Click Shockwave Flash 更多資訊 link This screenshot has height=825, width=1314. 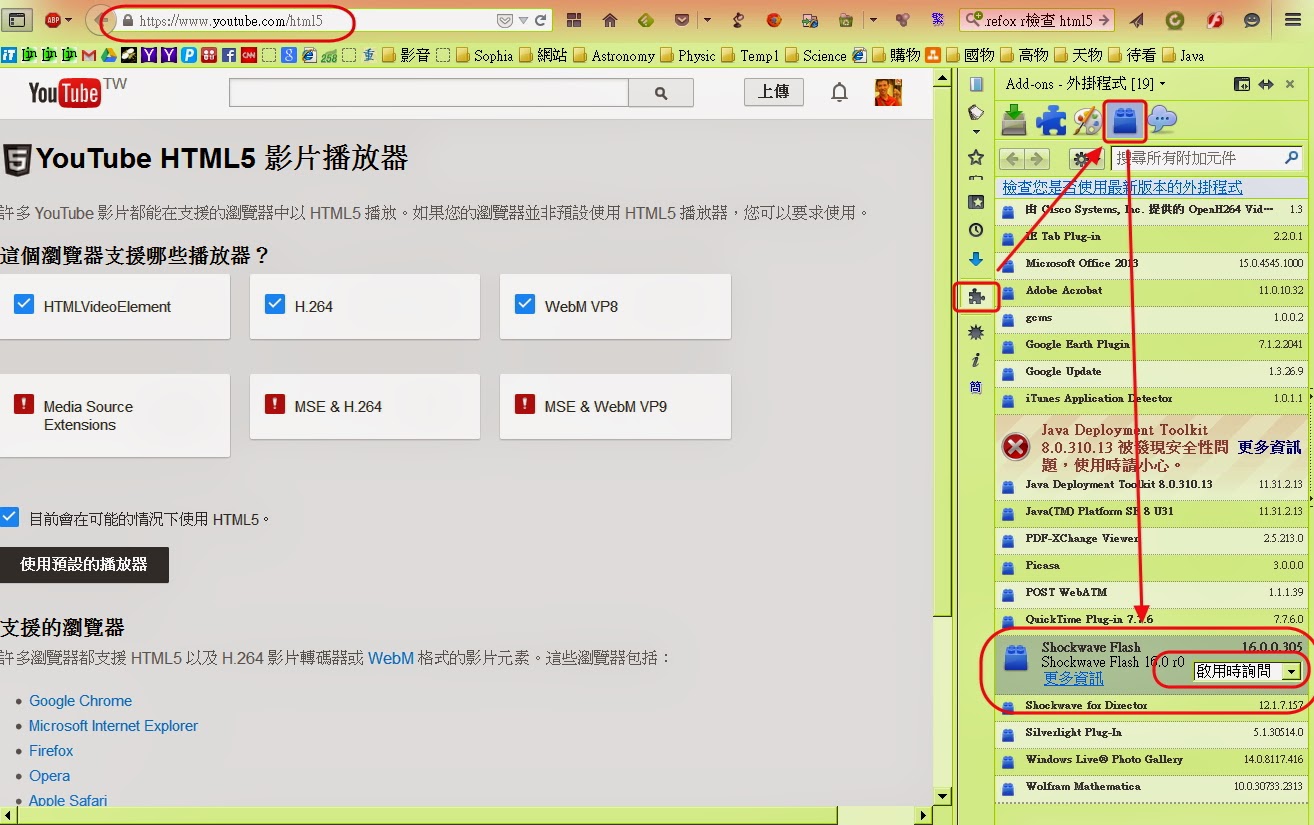click(1073, 678)
